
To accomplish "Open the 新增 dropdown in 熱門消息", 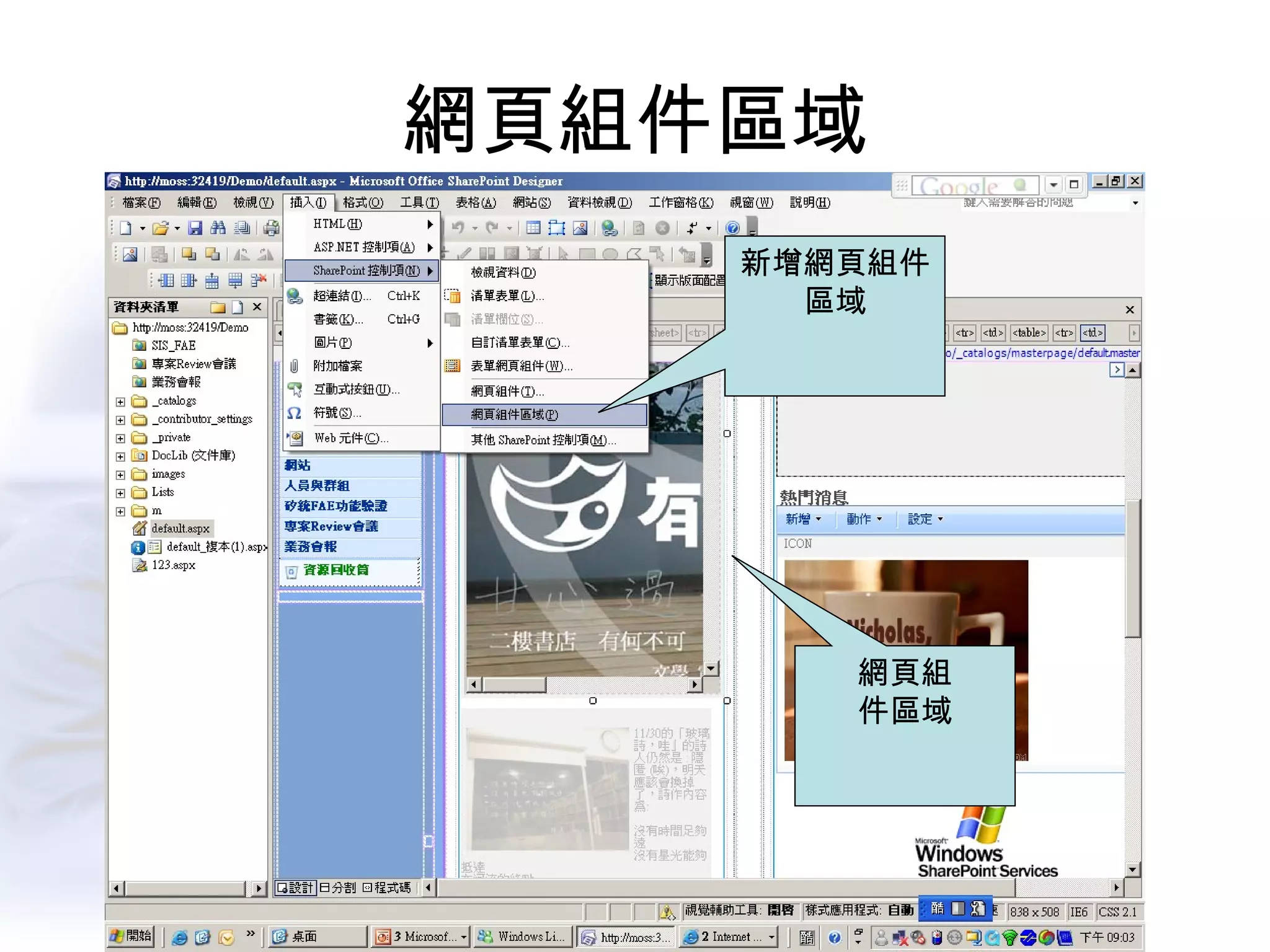I will coord(803,519).
